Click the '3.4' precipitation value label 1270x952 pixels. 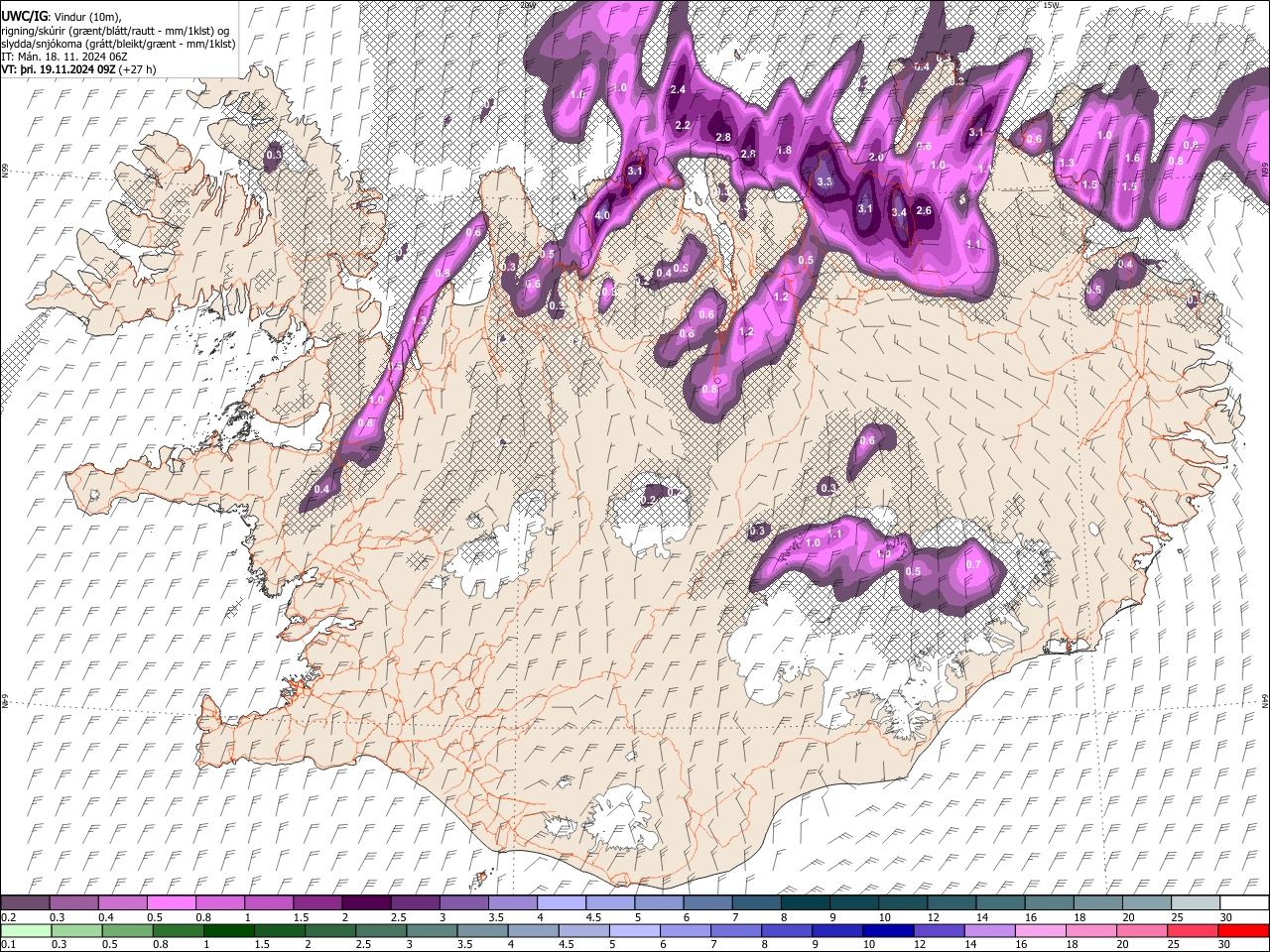(899, 212)
